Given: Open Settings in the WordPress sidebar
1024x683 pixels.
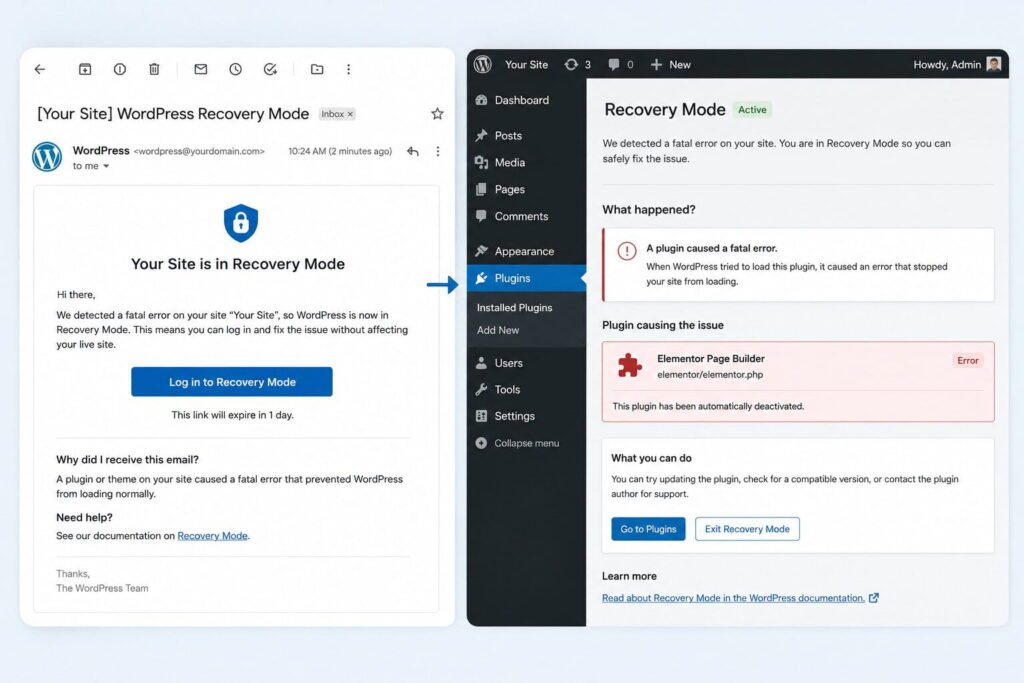Looking at the screenshot, I should tap(526, 416).
